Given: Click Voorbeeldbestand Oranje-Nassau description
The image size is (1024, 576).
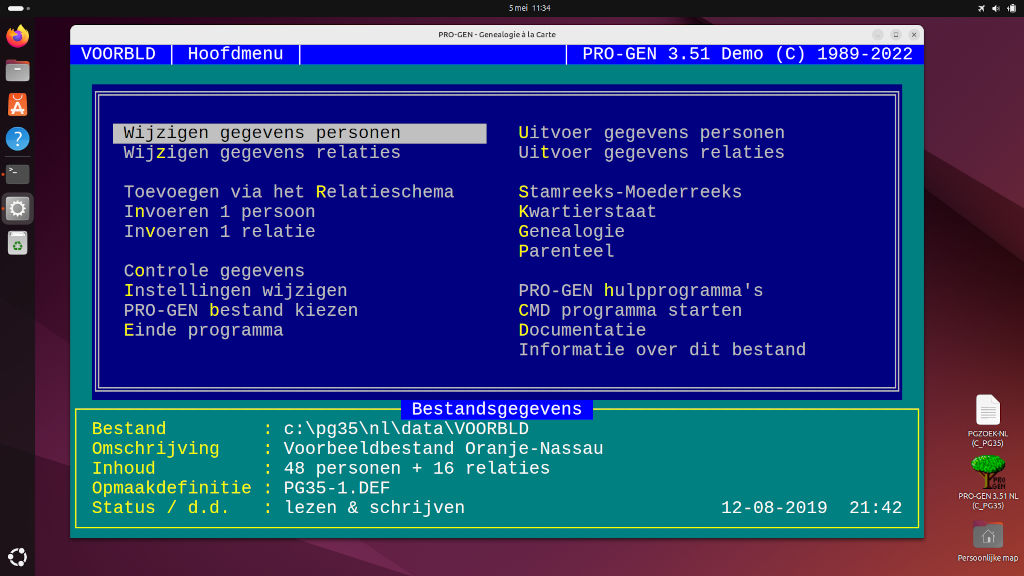Looking at the screenshot, I should pyautogui.click(x=443, y=449).
